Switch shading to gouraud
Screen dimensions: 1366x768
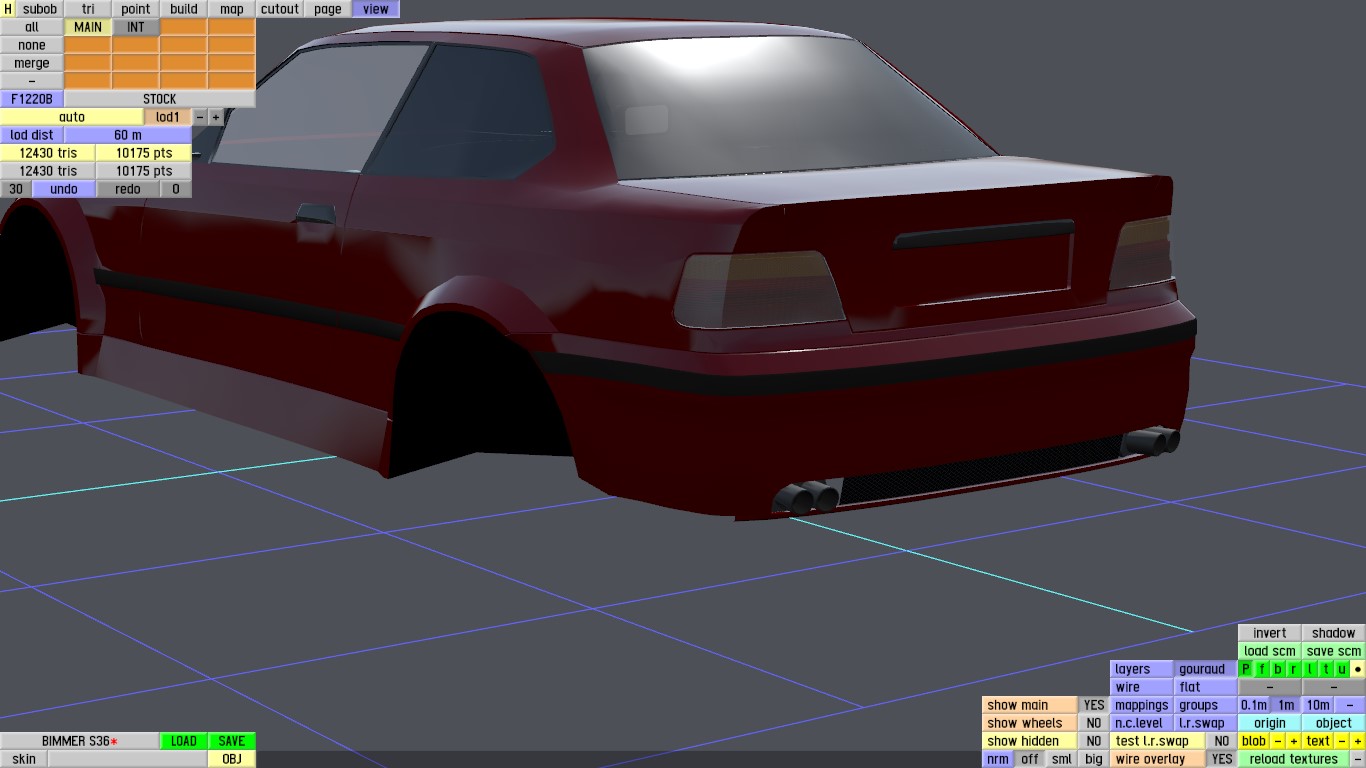click(x=1206, y=669)
